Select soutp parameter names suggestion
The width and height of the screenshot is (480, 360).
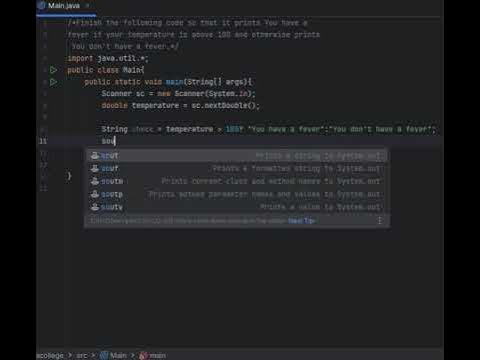pyautogui.click(x=236, y=194)
